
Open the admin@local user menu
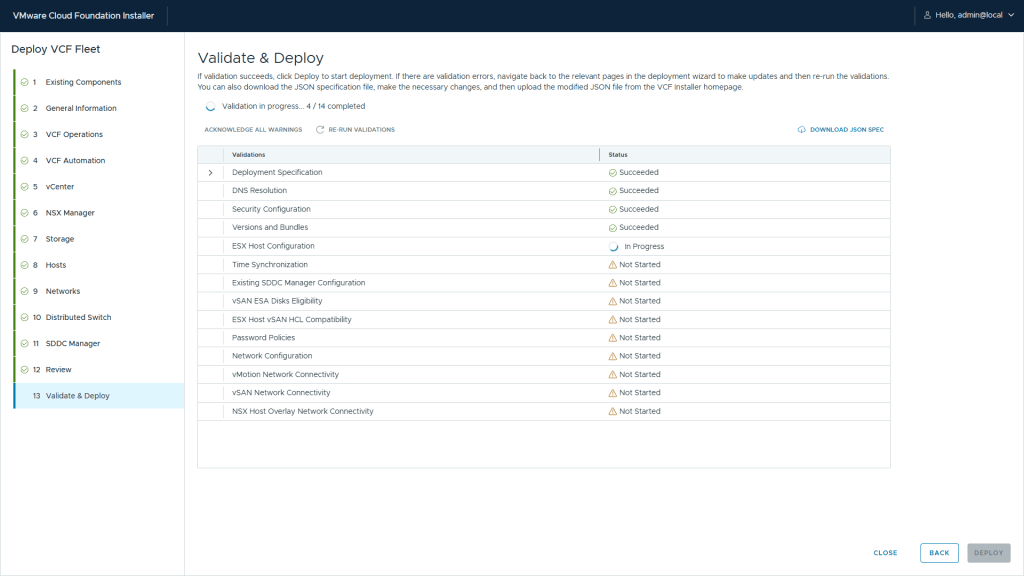click(968, 15)
